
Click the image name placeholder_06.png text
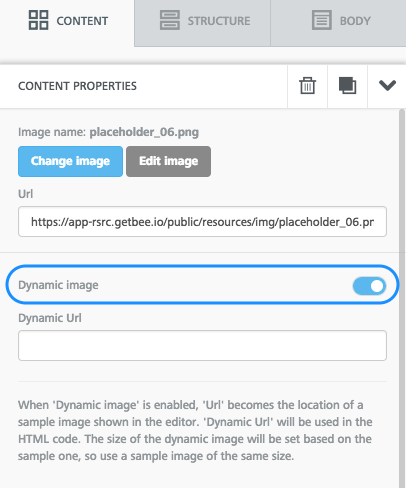144,132
